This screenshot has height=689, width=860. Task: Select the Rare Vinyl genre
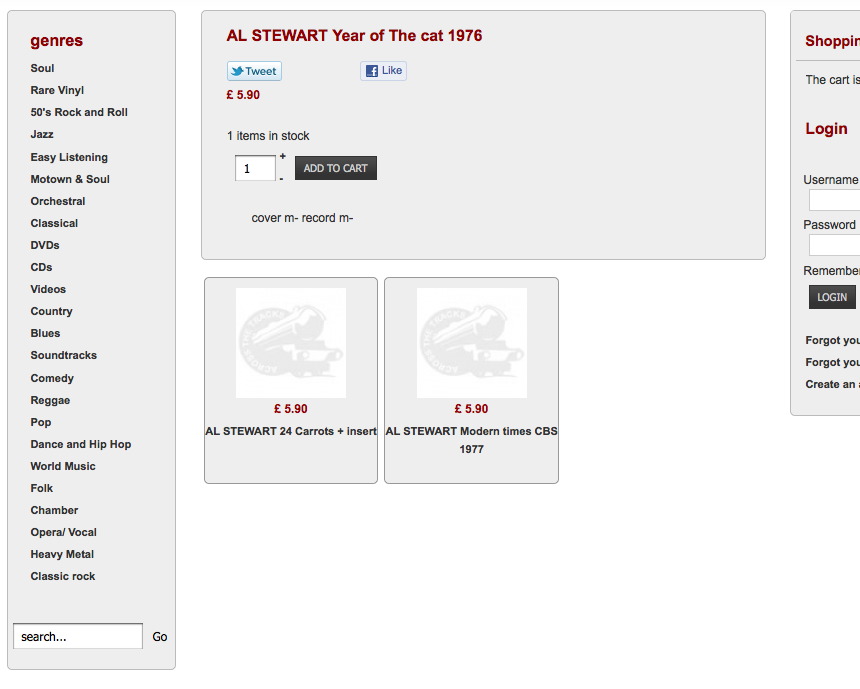click(57, 91)
